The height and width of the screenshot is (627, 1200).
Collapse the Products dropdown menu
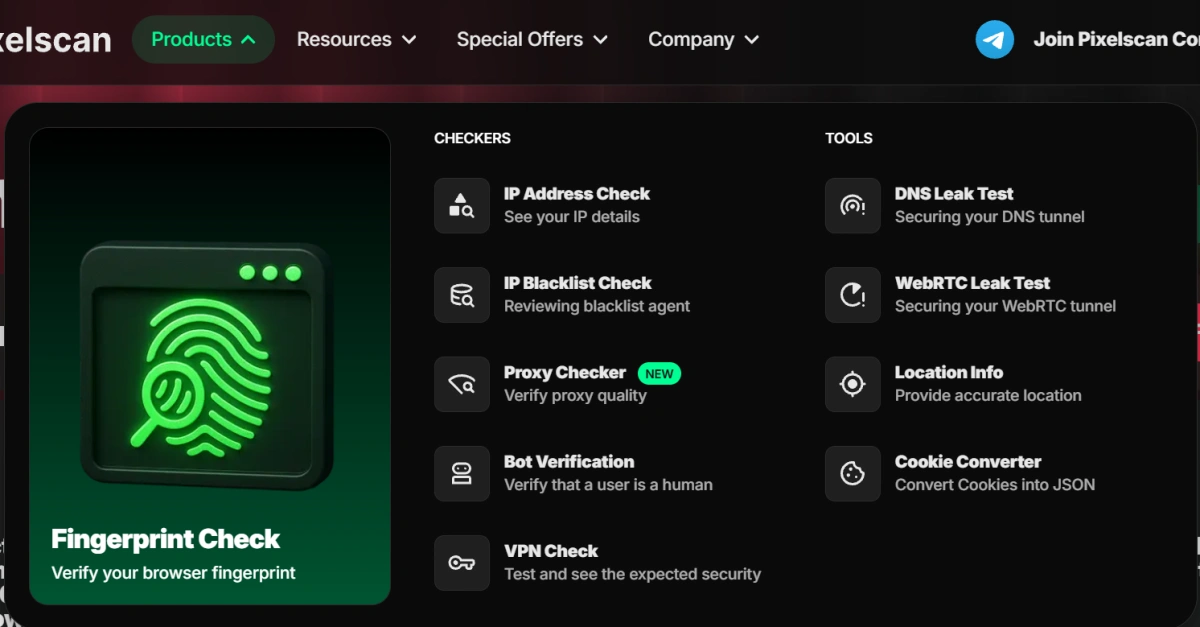[203, 40]
